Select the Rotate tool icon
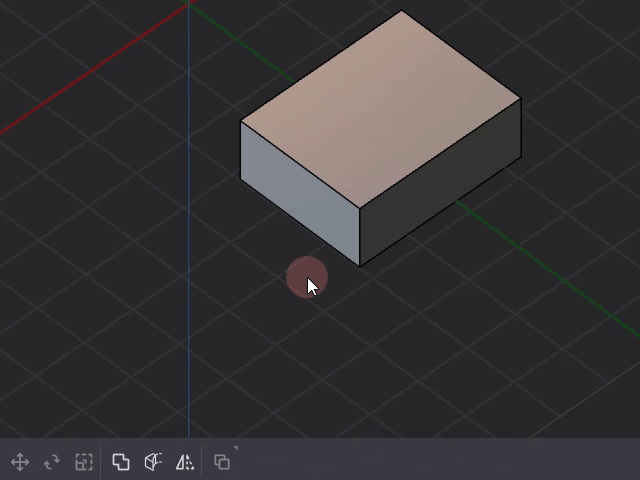The width and height of the screenshot is (640, 480). 52,462
